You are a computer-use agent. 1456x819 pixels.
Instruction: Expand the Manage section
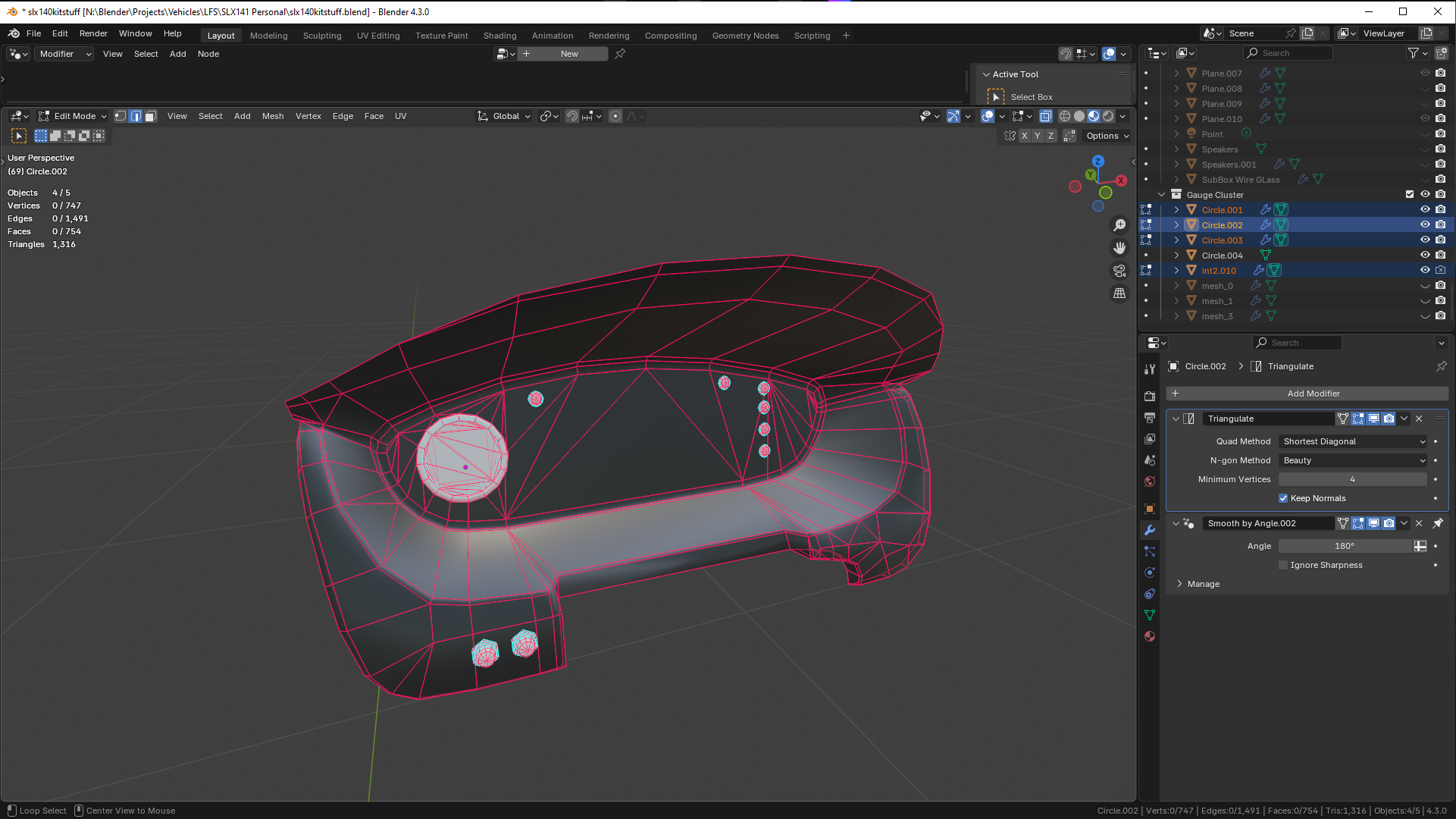click(x=1203, y=584)
